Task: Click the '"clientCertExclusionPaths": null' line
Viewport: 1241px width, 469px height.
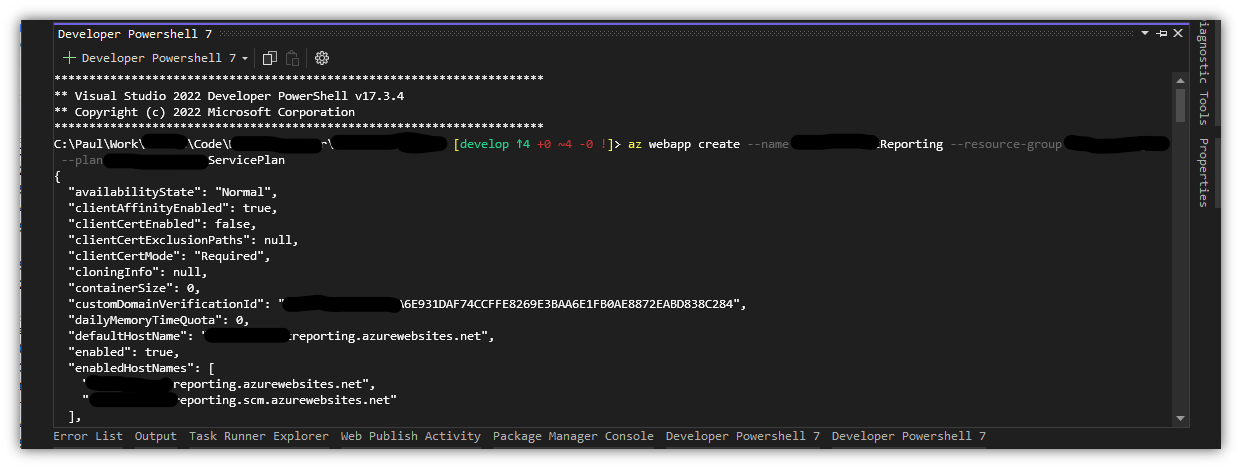Action: (x=182, y=240)
